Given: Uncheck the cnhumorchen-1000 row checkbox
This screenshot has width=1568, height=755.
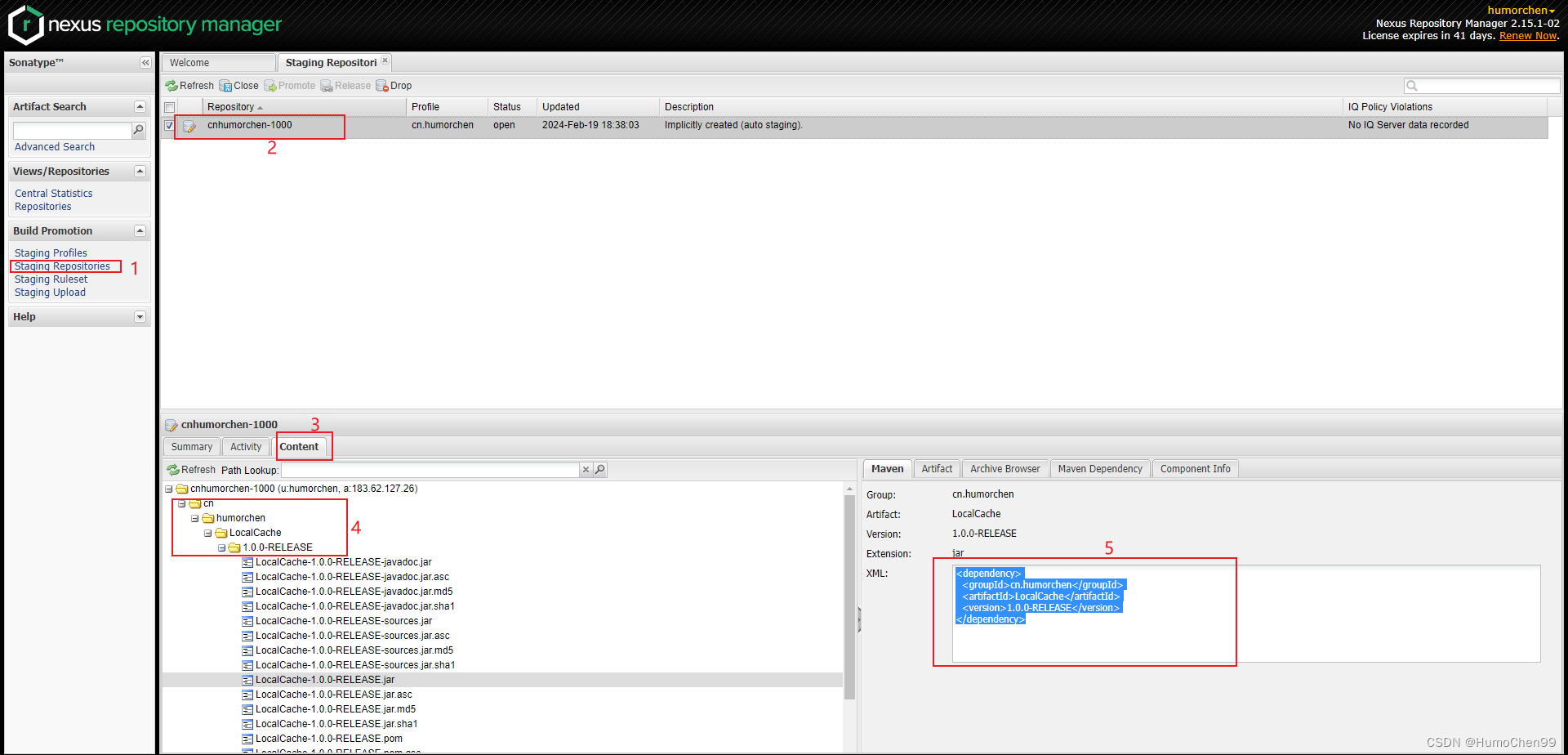Looking at the screenshot, I should pos(170,126).
